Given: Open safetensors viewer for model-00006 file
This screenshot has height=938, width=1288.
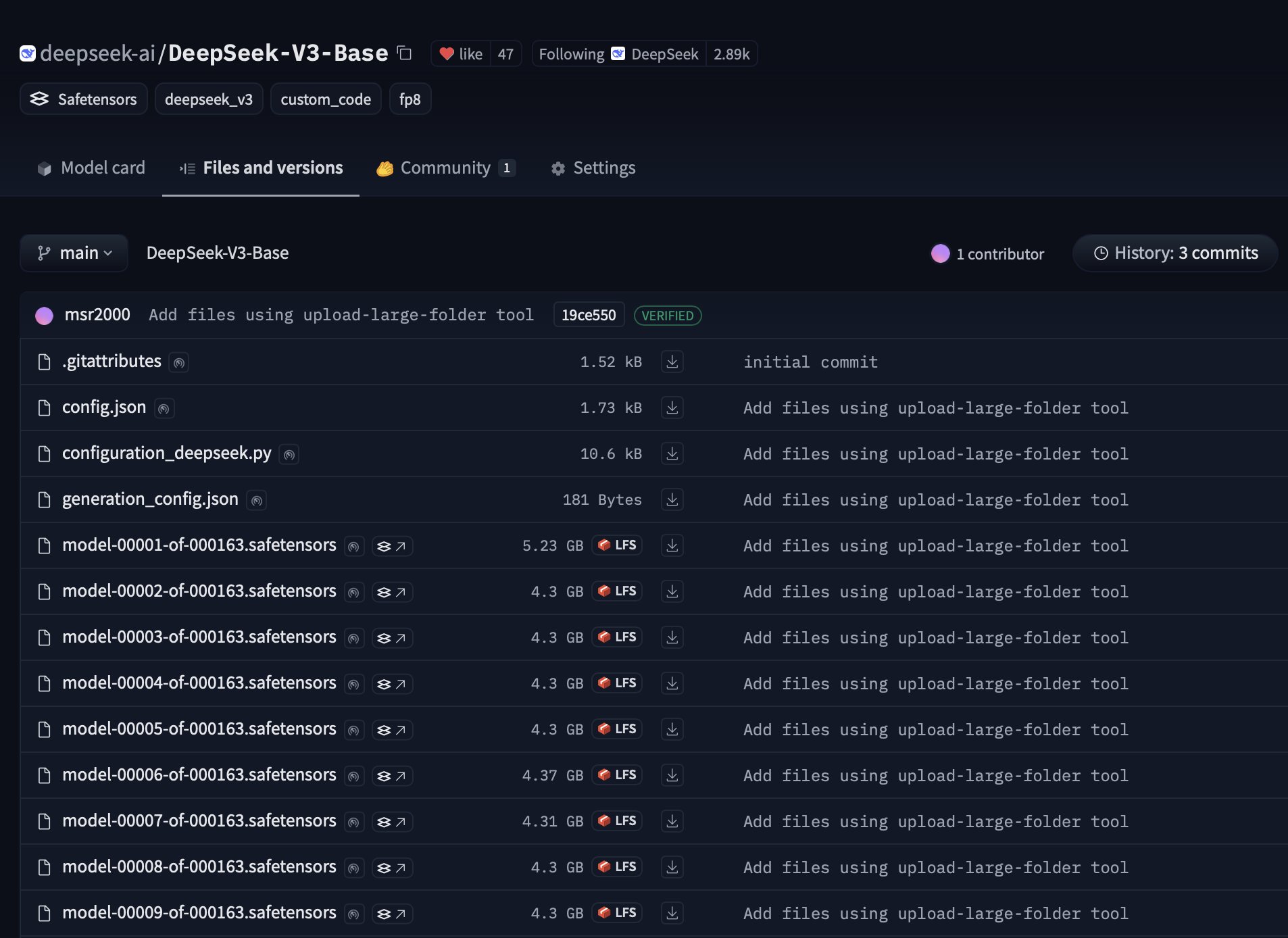Looking at the screenshot, I should click(x=392, y=776).
